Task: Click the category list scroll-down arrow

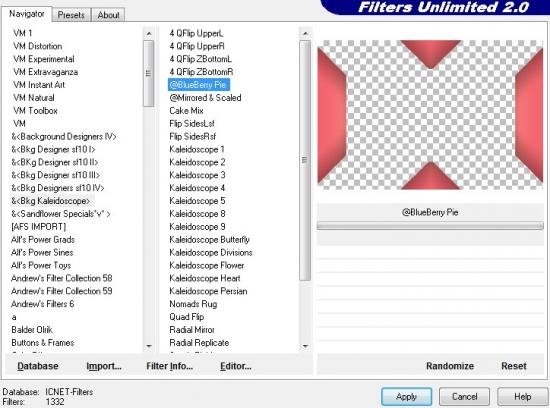Action: (149, 346)
